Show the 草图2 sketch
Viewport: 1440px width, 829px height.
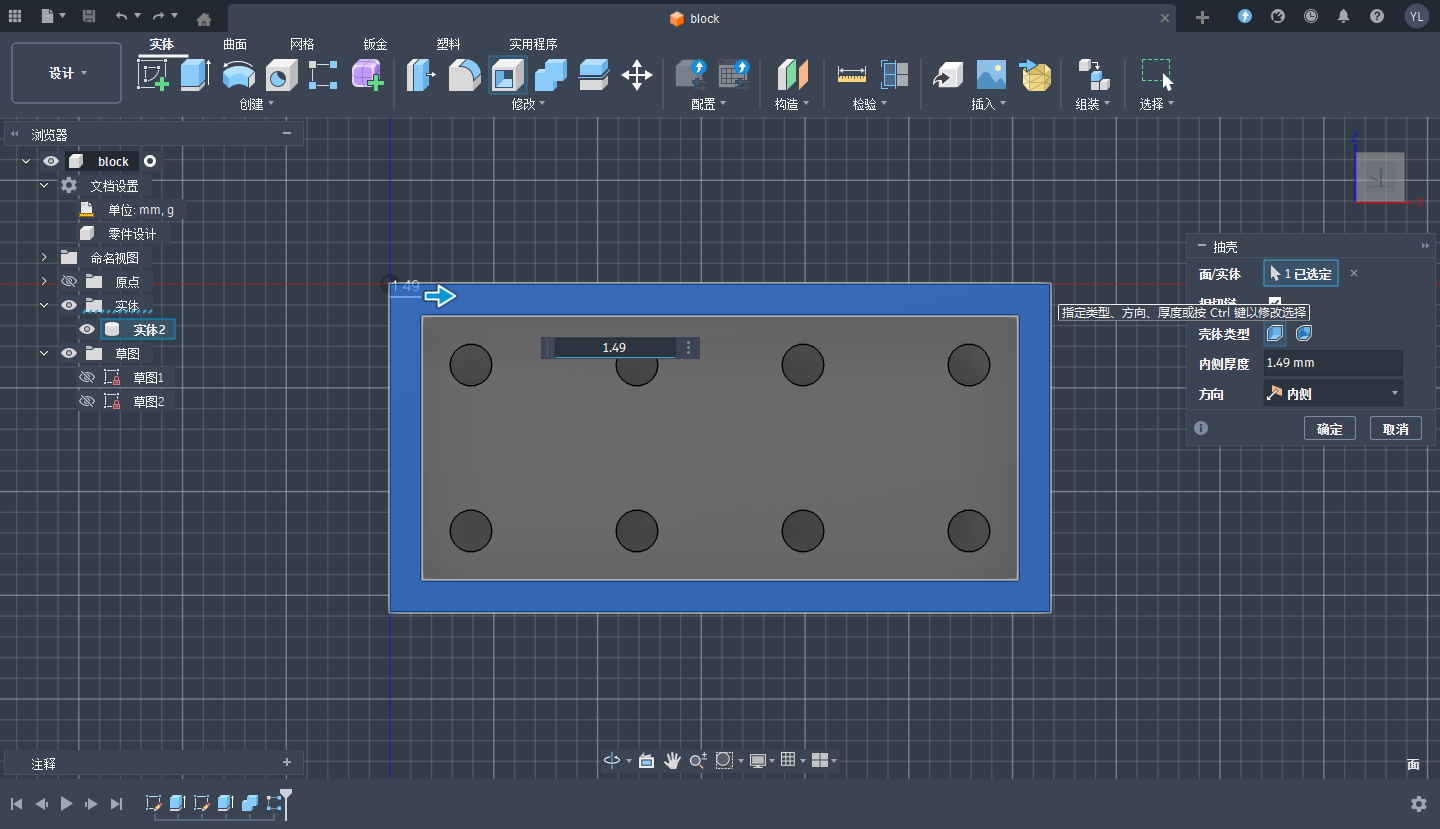tap(87, 401)
